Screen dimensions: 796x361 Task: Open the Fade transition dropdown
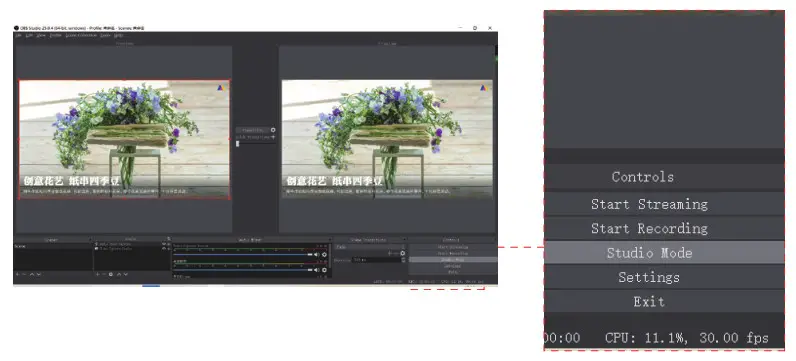pos(370,247)
